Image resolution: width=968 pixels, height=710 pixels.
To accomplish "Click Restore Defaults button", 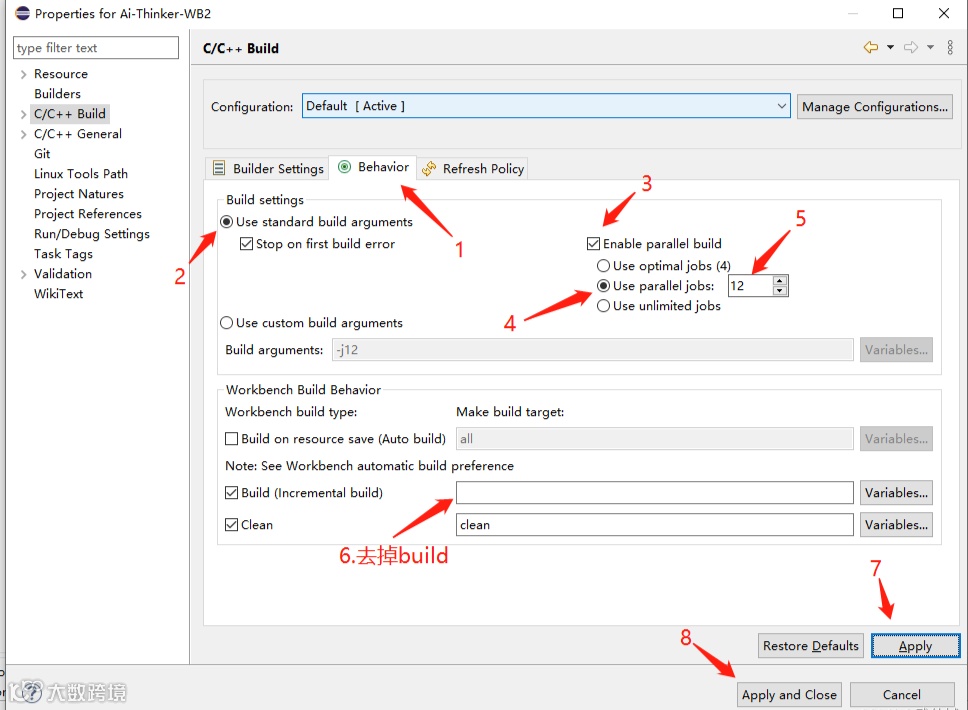I will 811,646.
